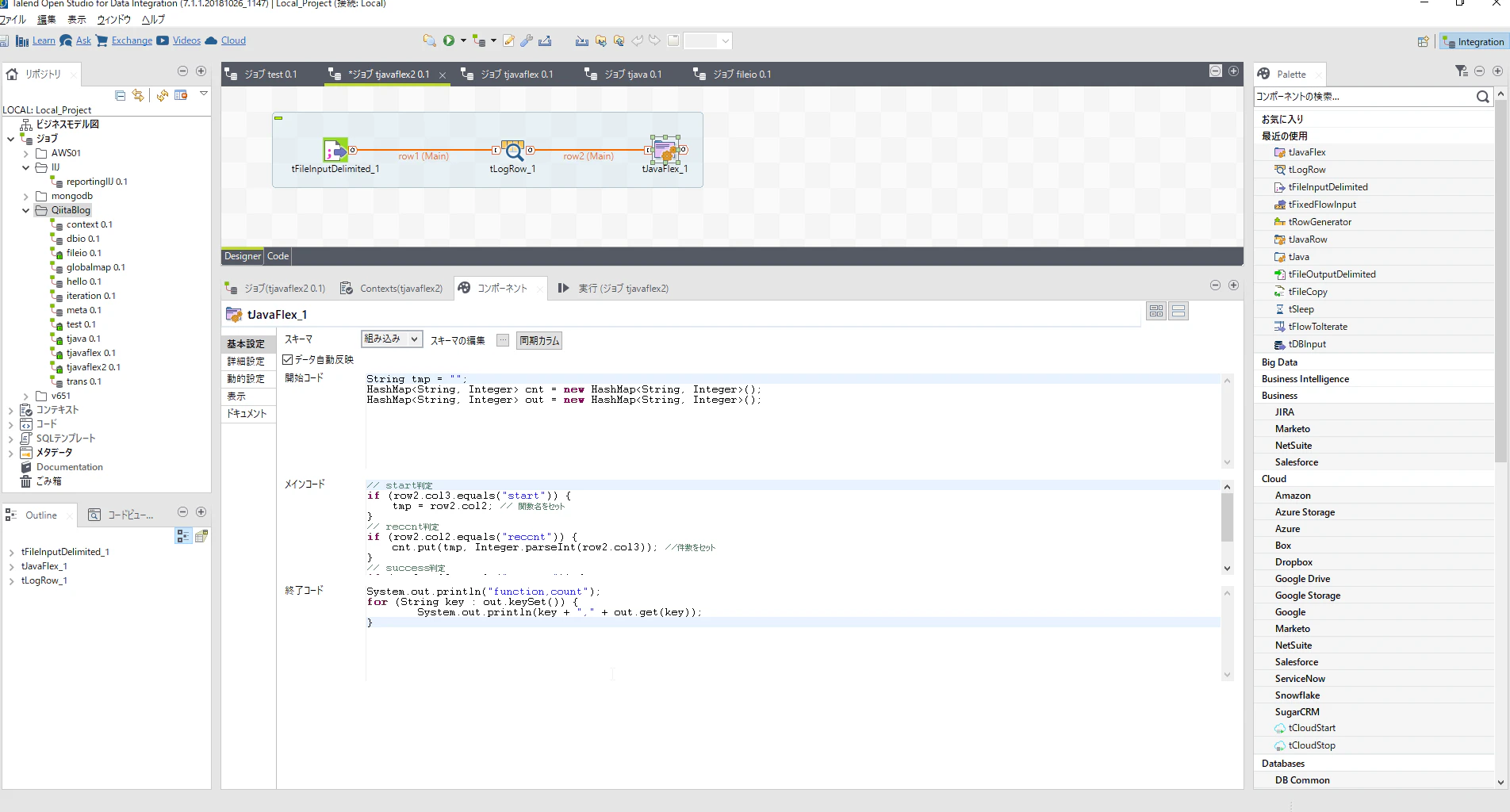Click the メインコード vertical scrollbar thumb
Viewport: 1510px width, 812px height.
[1227, 517]
